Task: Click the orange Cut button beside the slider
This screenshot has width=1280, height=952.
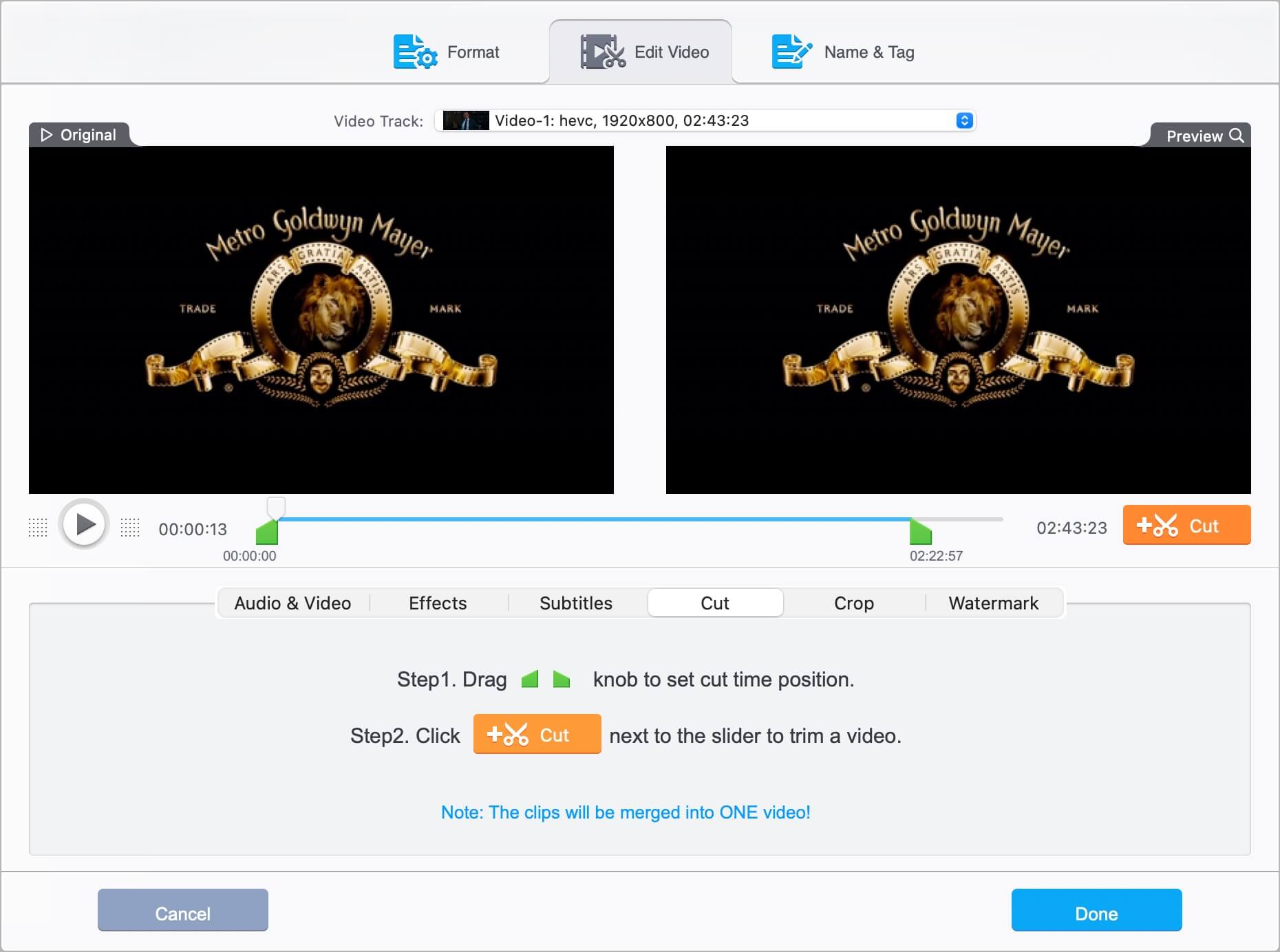Action: pos(1186,526)
